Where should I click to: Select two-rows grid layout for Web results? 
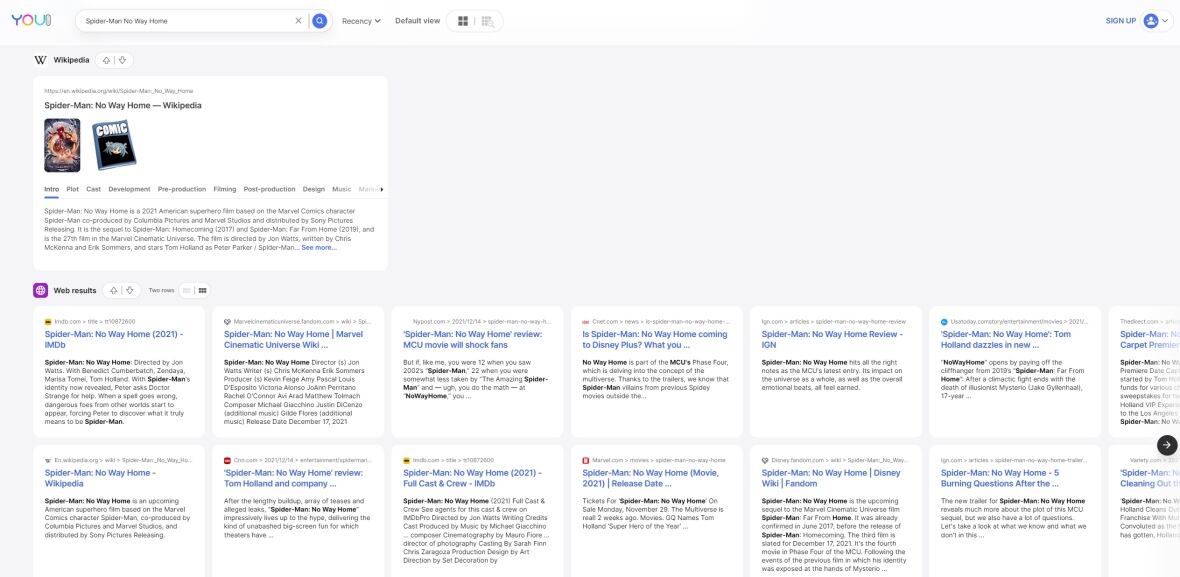click(203, 290)
